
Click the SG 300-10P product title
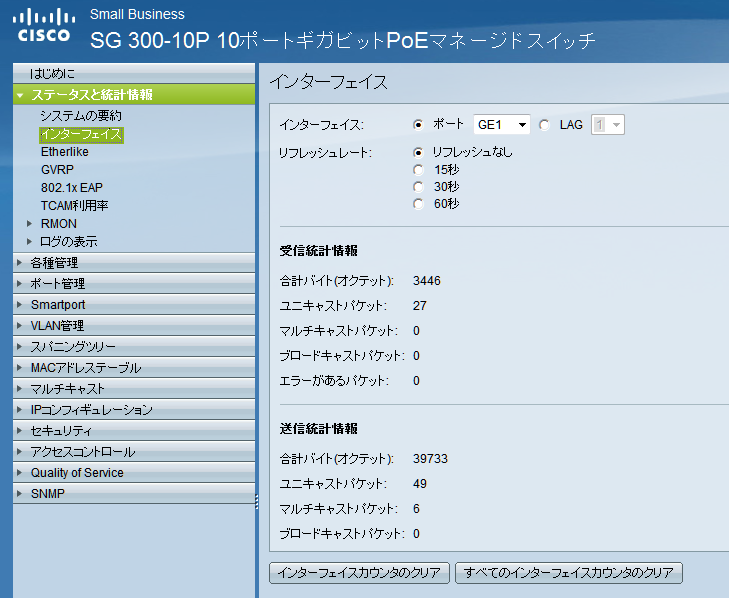[x=343, y=41]
